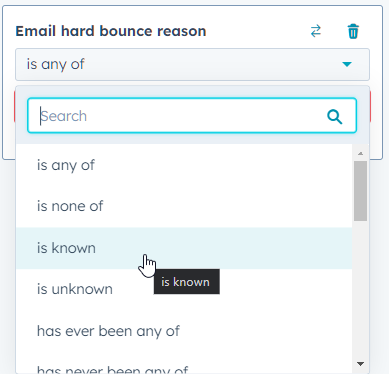Click the scrollbar down arrow

[360, 364]
